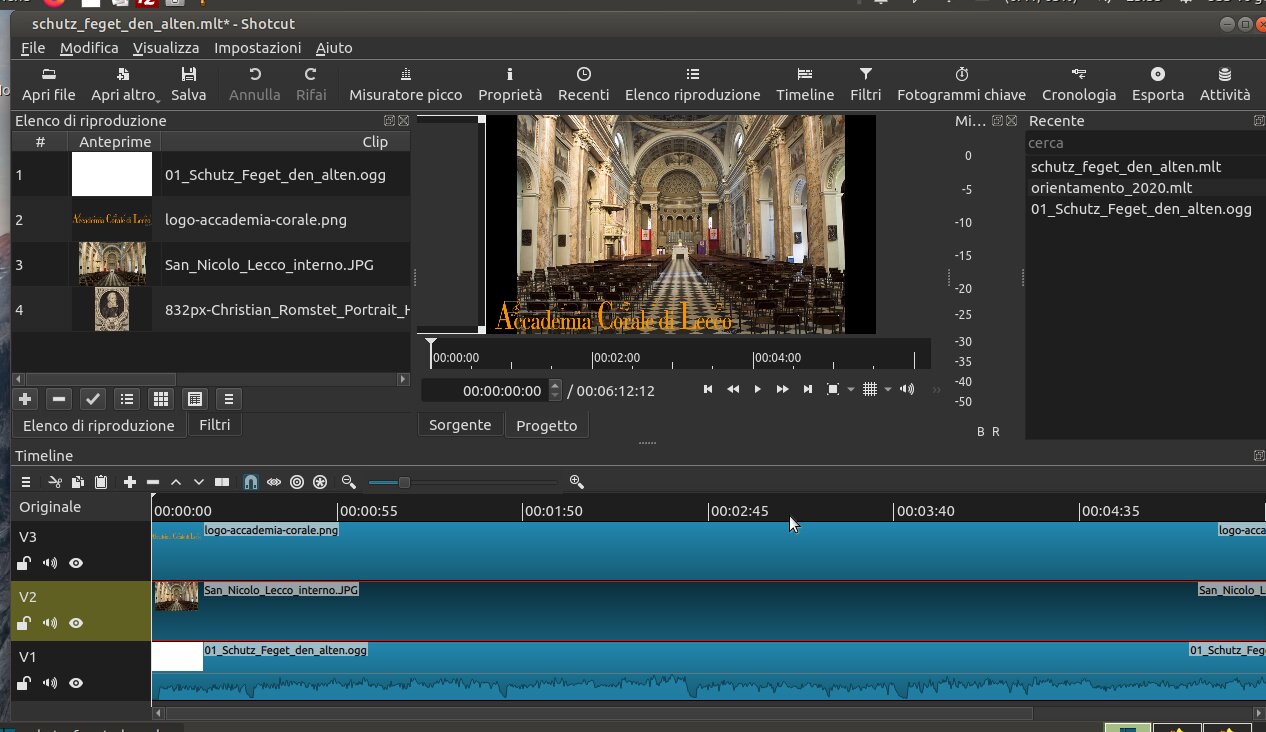
Task: Open the timeline hamburger menu
Action: pyautogui.click(x=26, y=482)
